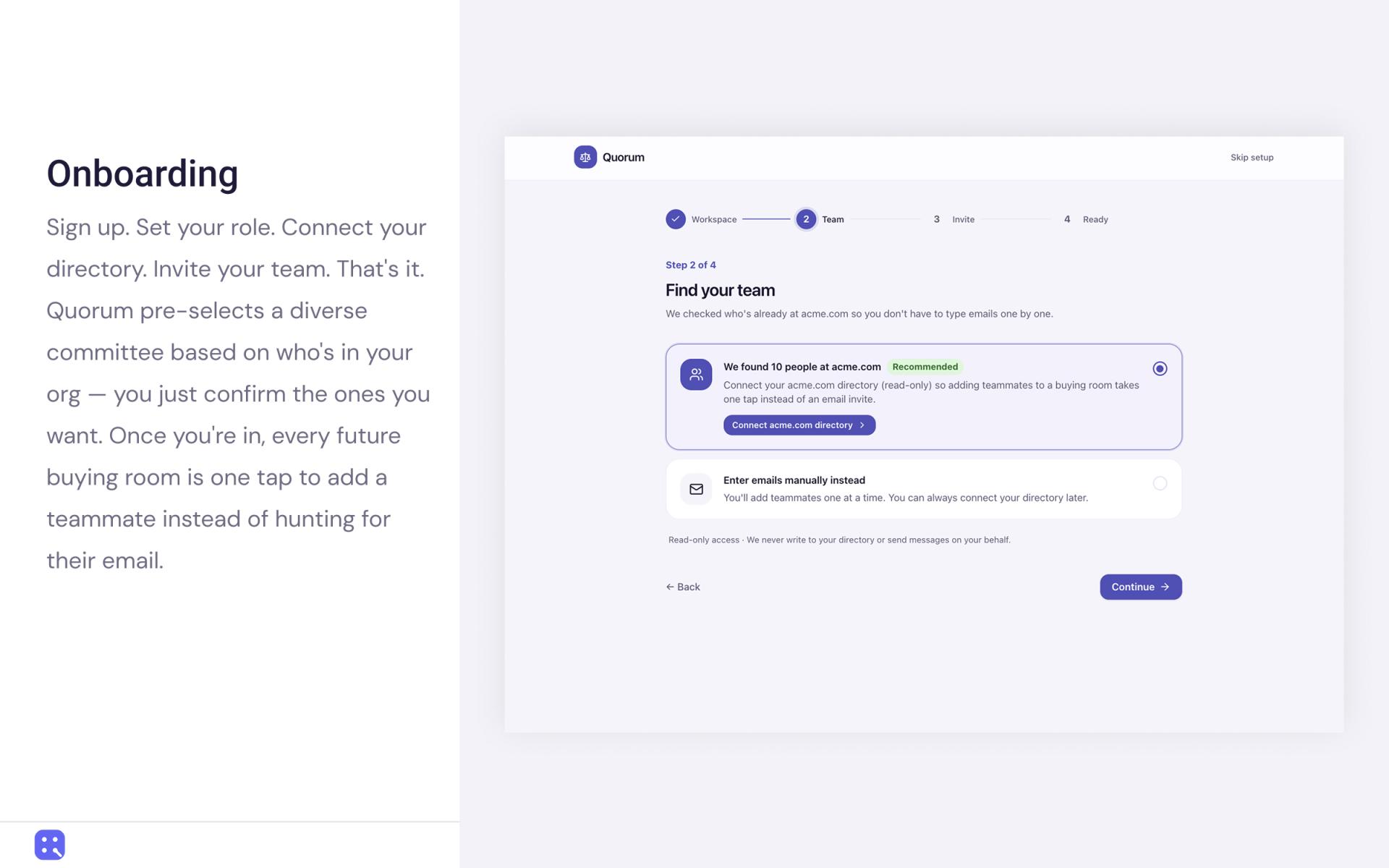Click the Back link

683,587
